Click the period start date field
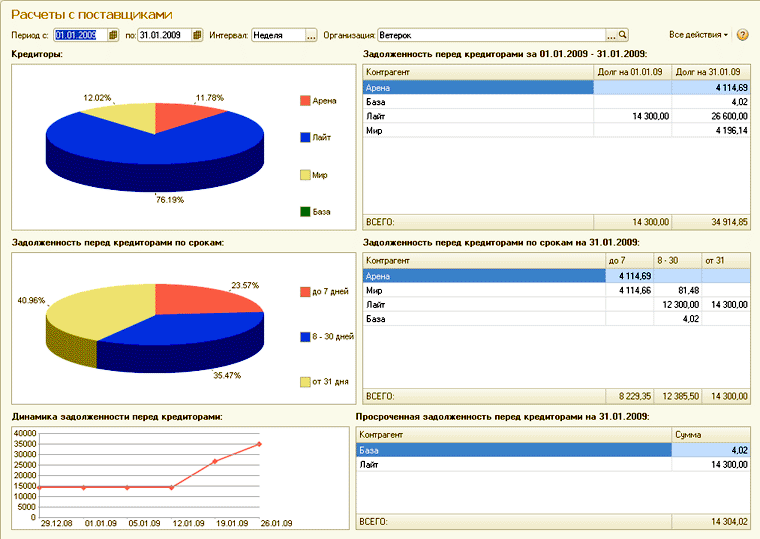 click(x=79, y=35)
